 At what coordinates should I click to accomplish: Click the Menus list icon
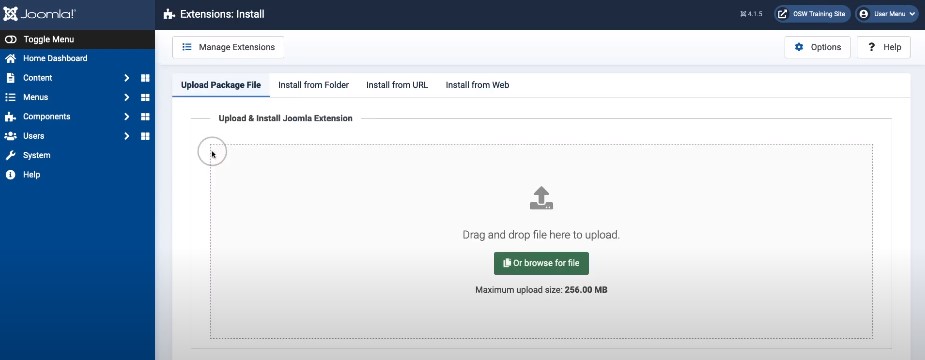click(10, 97)
